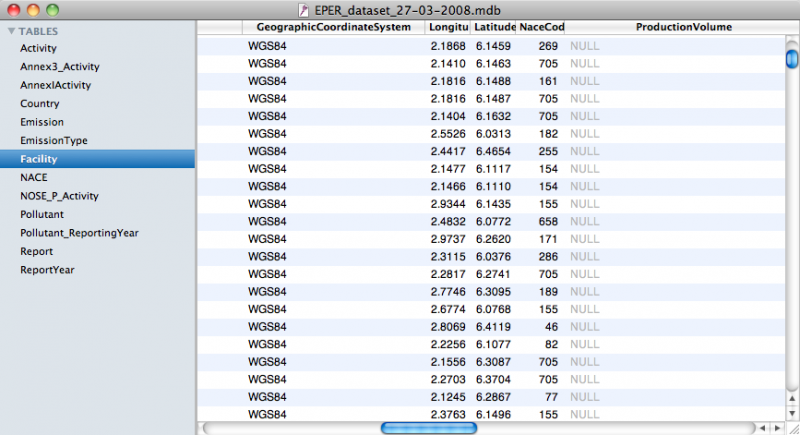Sort by GeographicCoordinateSystem column header

click(x=333, y=26)
